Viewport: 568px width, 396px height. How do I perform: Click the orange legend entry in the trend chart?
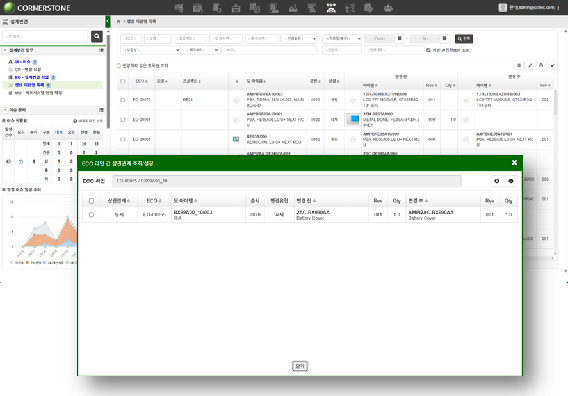[x=33, y=263]
